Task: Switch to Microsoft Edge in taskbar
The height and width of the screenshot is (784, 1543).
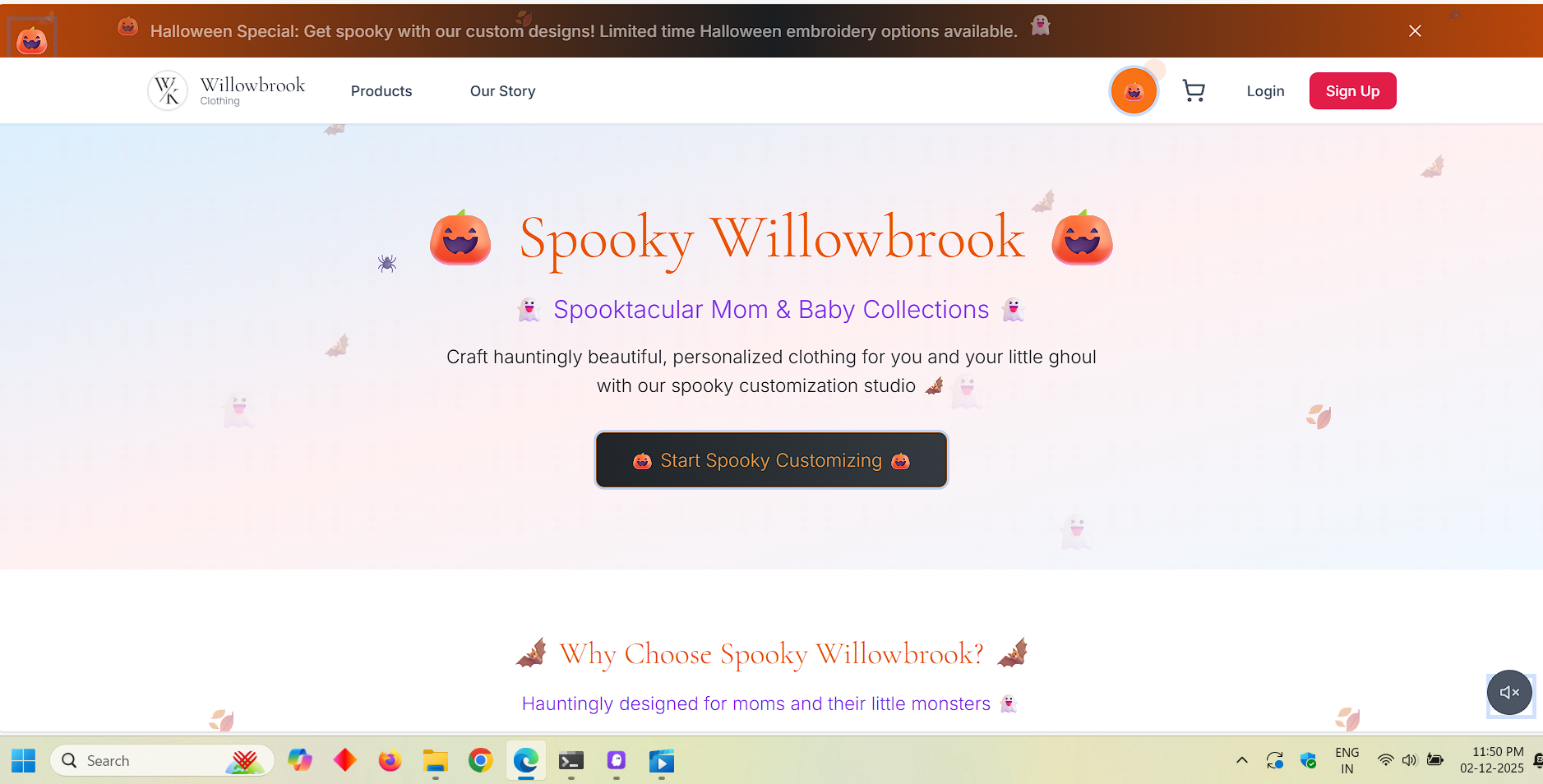Action: click(x=525, y=761)
